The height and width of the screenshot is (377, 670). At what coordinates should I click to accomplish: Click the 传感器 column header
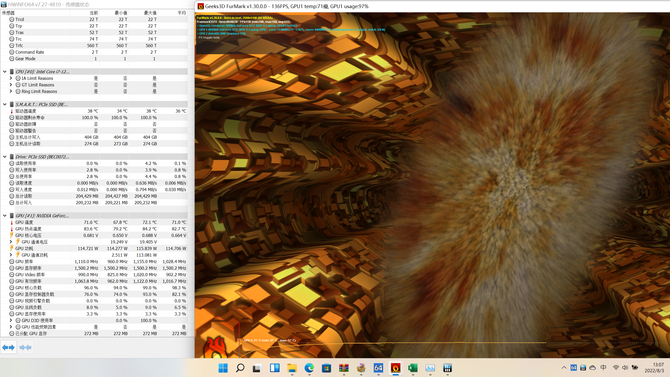click(9, 13)
